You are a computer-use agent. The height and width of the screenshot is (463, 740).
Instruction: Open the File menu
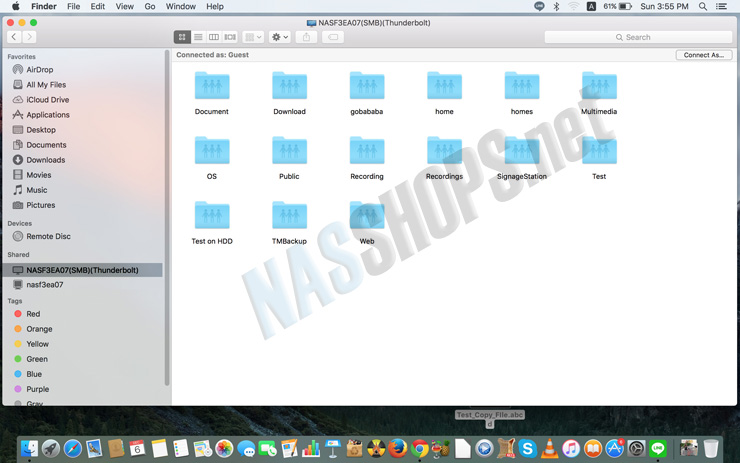(74, 6)
